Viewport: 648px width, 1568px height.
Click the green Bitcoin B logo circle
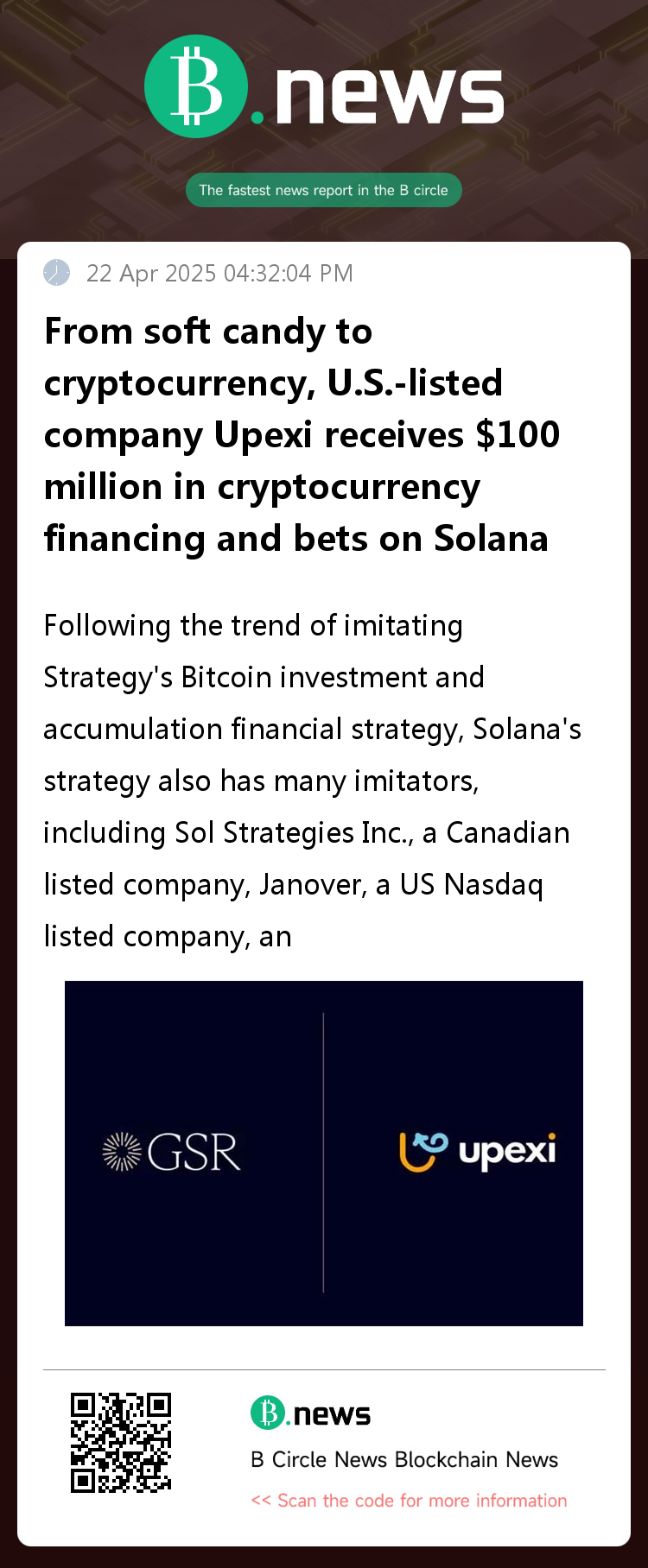click(196, 86)
